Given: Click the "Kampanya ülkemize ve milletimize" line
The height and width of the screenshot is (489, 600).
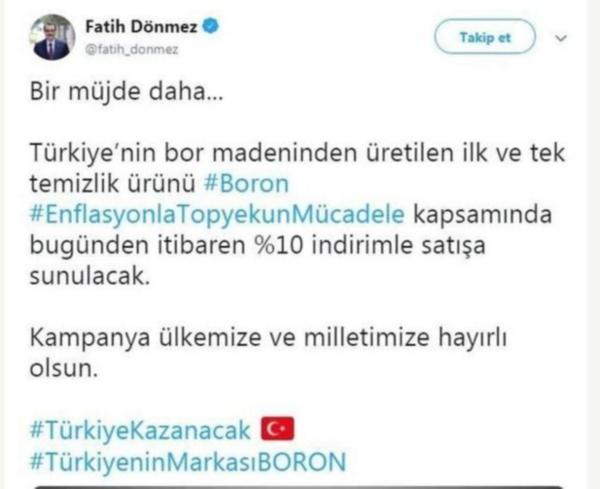Looking at the screenshot, I should tap(268, 337).
